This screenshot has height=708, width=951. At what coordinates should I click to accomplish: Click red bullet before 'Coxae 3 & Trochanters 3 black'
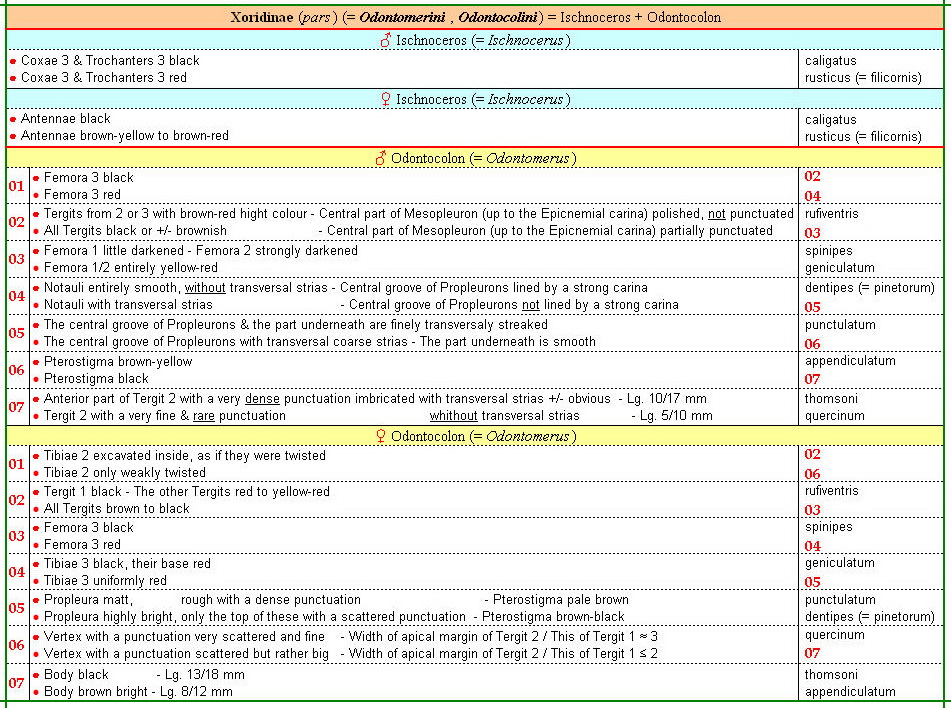[x=13, y=61]
